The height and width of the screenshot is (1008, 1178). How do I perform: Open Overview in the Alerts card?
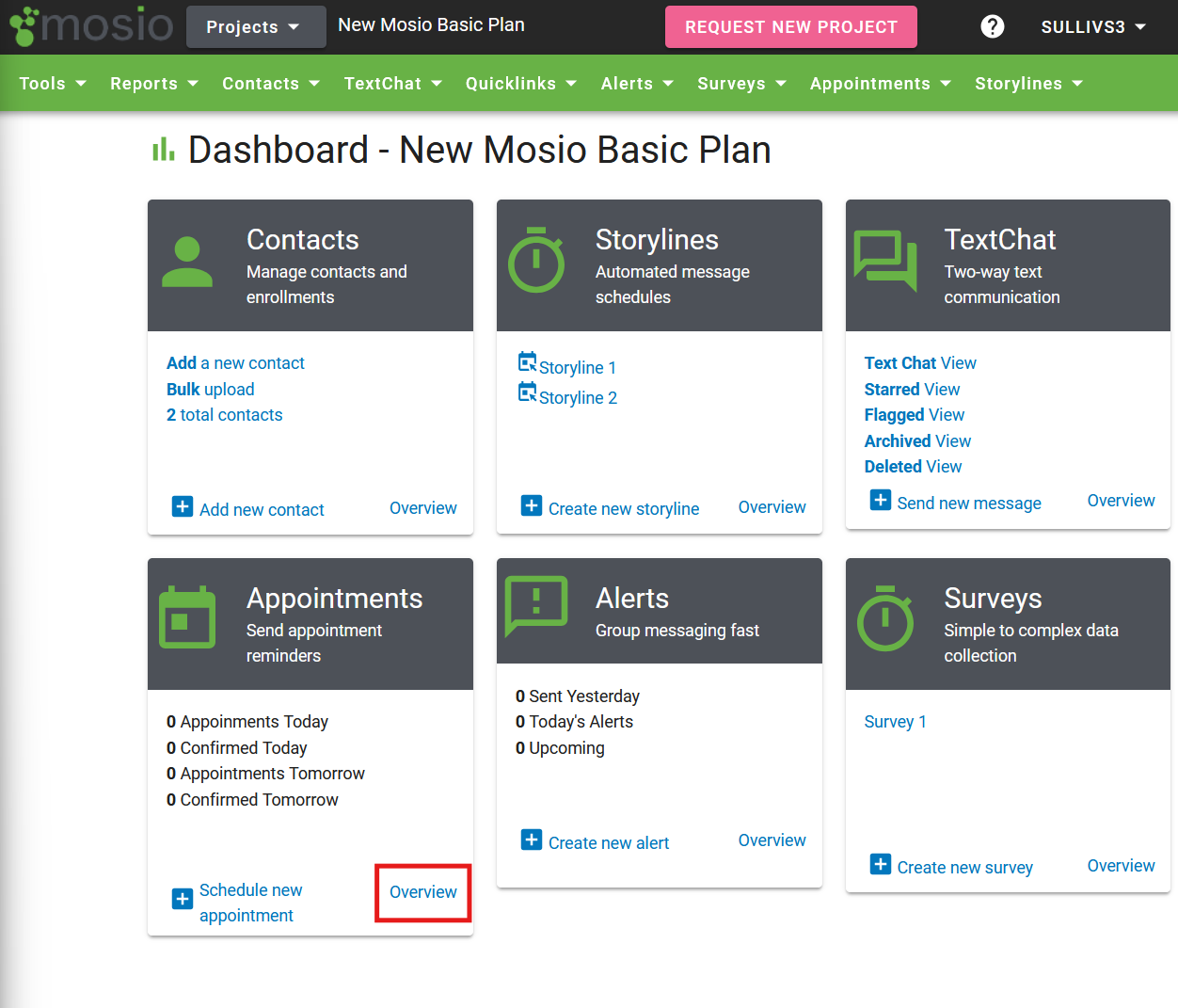[x=772, y=840]
